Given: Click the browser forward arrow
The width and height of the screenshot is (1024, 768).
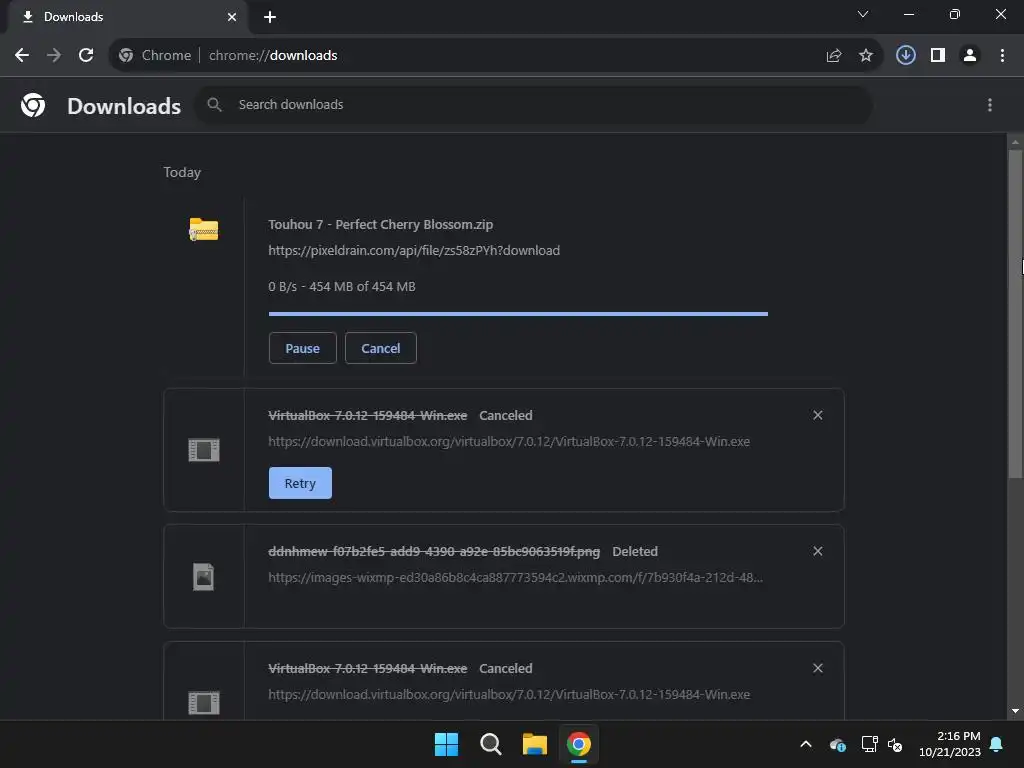Looking at the screenshot, I should pos(54,56).
